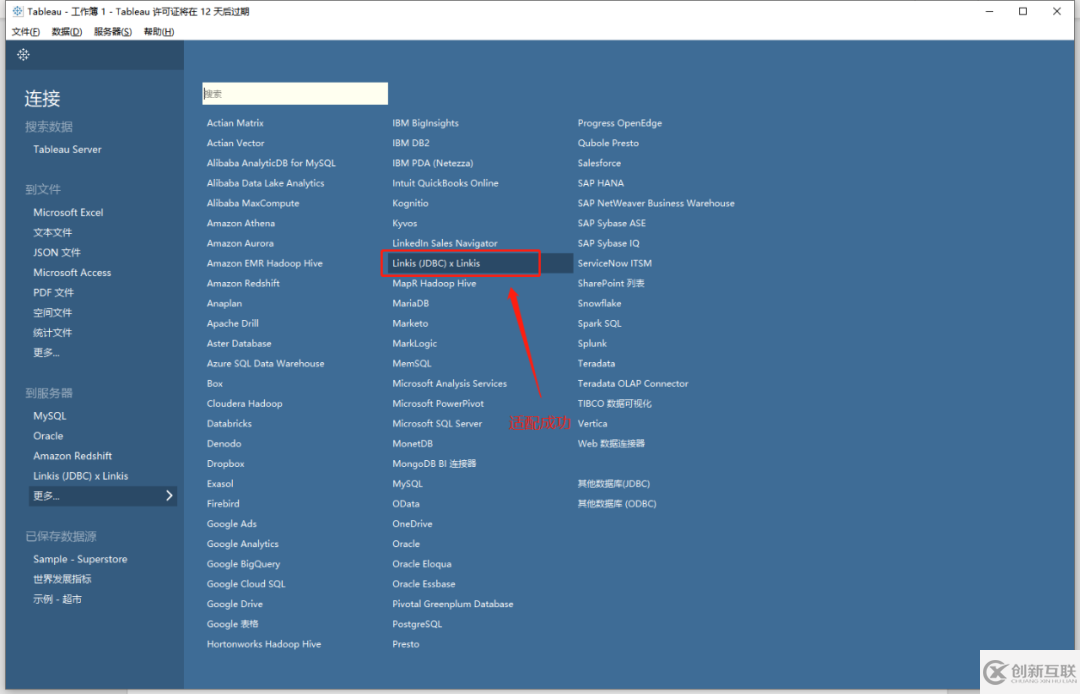Click 更多... under 到文件 section
Viewport: 1080px width, 694px height.
click(x=46, y=353)
